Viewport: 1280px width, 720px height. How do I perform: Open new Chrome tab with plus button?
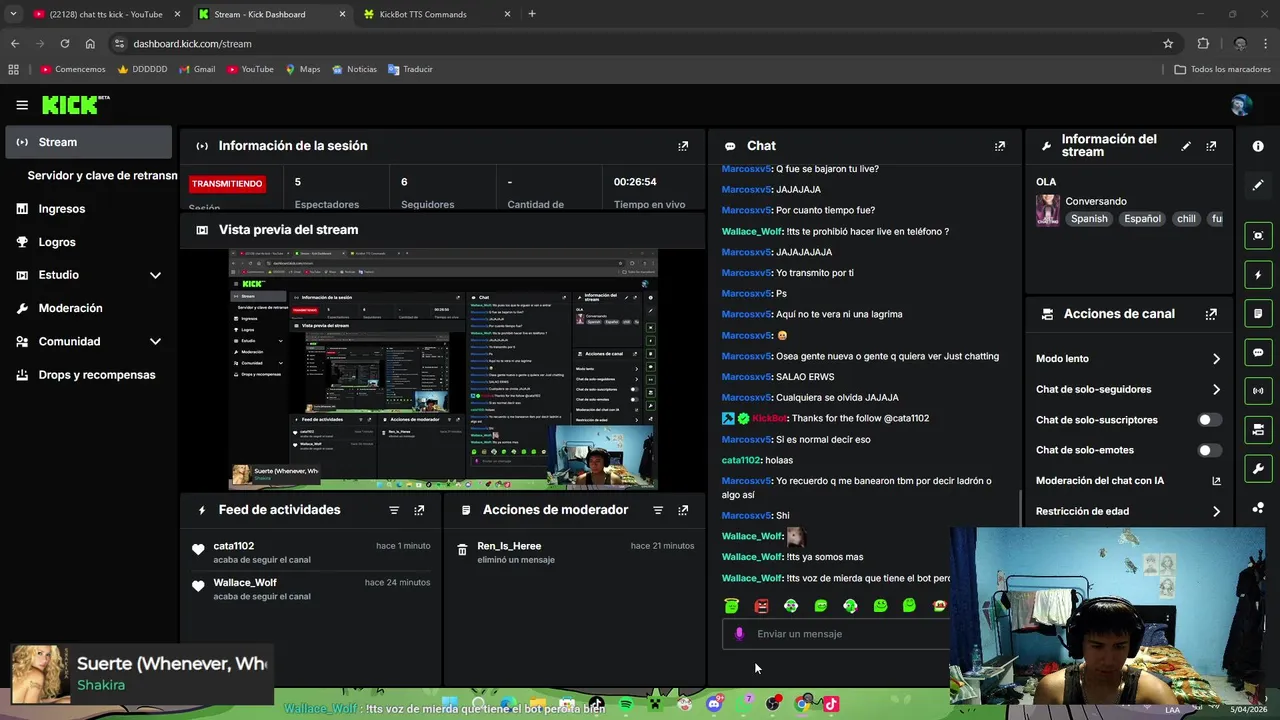[532, 14]
